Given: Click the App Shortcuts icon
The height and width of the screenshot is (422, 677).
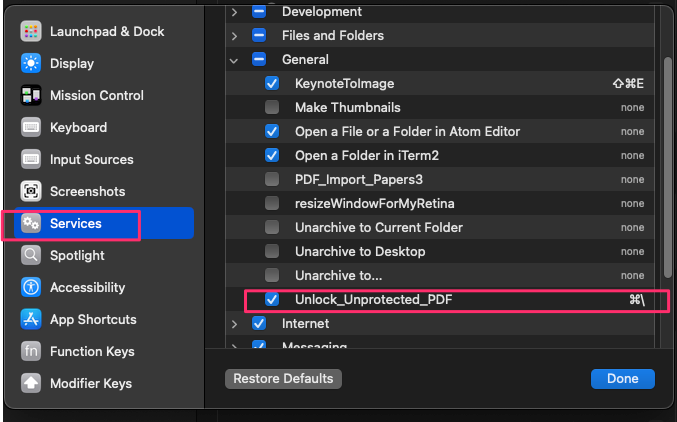Looking at the screenshot, I should pyautogui.click(x=31, y=319).
